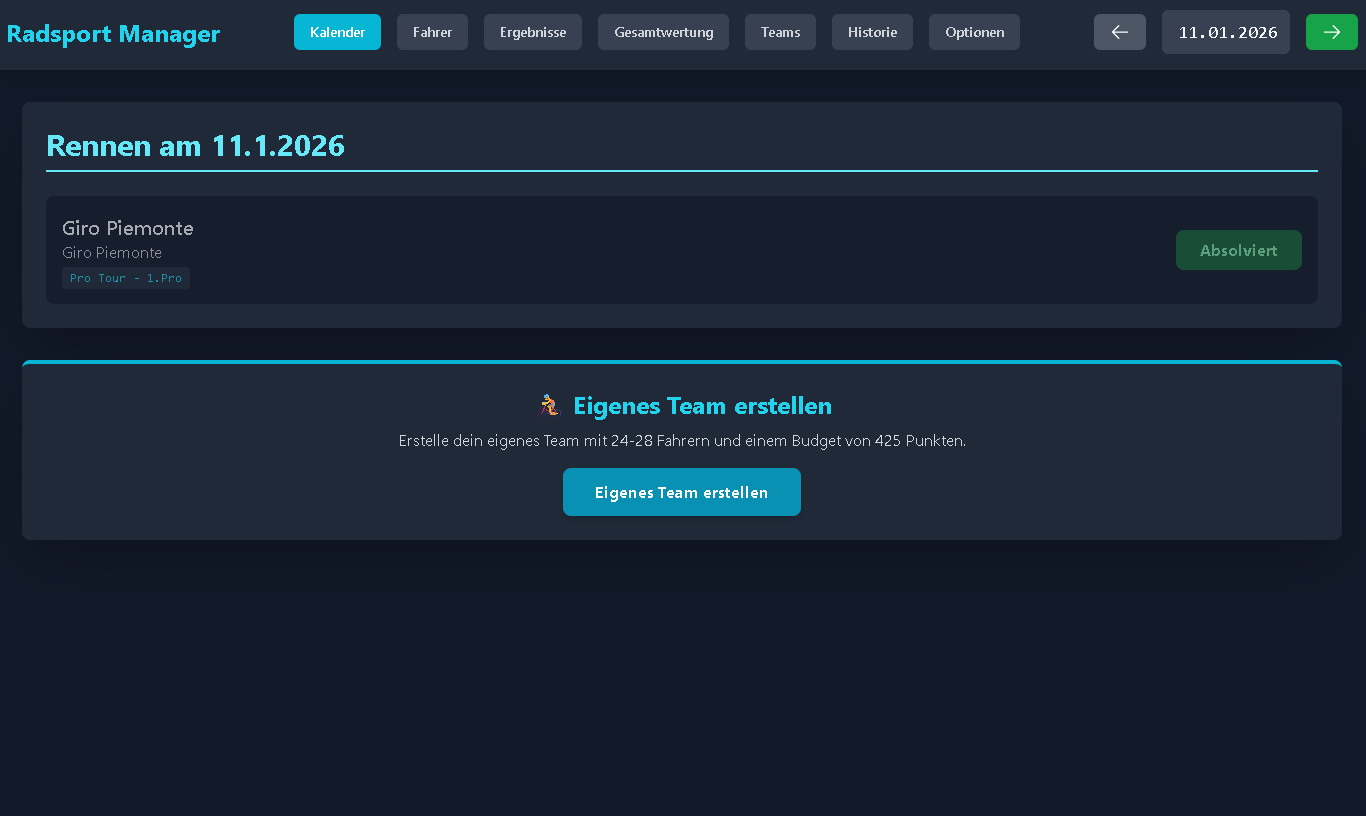1366x816 pixels.
Task: Switch to the Fahrer tab
Action: pyautogui.click(x=432, y=32)
